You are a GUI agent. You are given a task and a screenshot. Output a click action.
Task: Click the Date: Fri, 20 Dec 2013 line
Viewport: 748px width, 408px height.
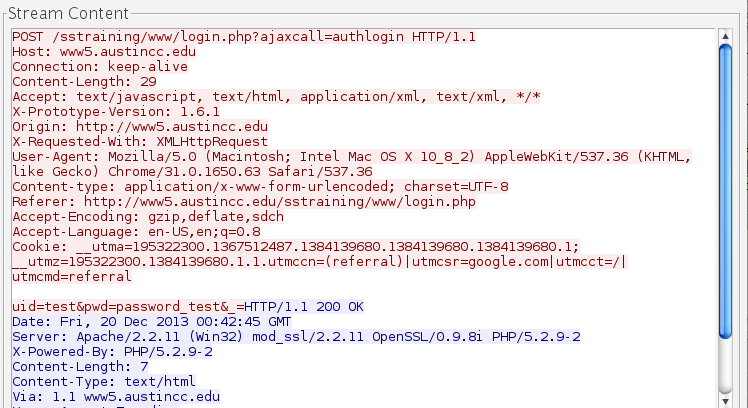tap(152, 322)
